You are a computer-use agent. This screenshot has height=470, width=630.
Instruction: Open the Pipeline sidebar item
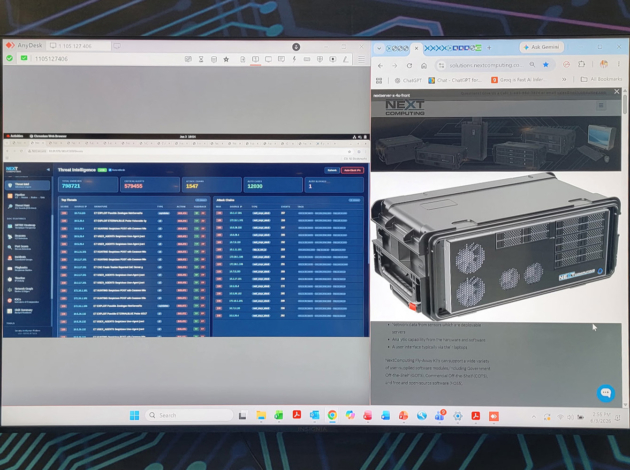coord(28,196)
